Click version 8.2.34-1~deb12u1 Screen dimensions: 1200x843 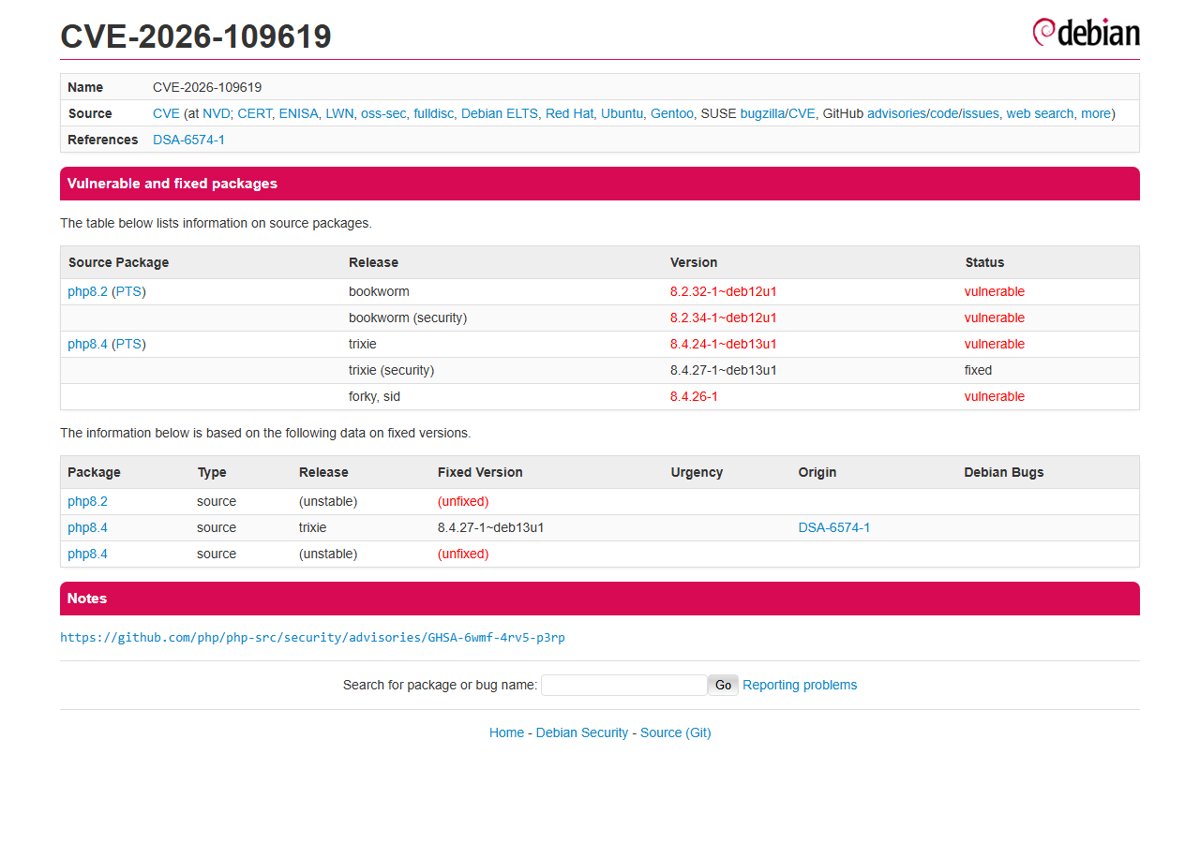[x=723, y=318]
